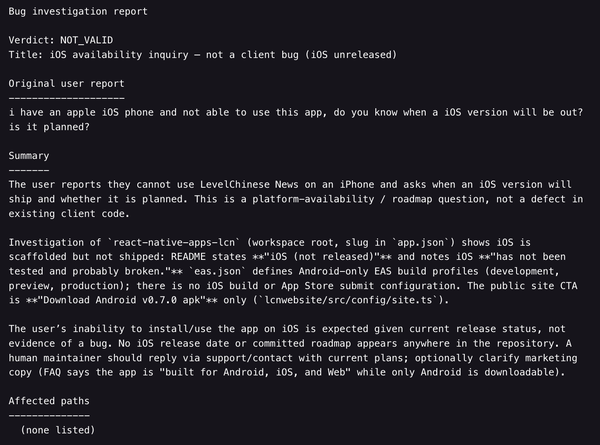Click the NOT_VALID verdict text
The image size is (600, 445).
point(86,40)
